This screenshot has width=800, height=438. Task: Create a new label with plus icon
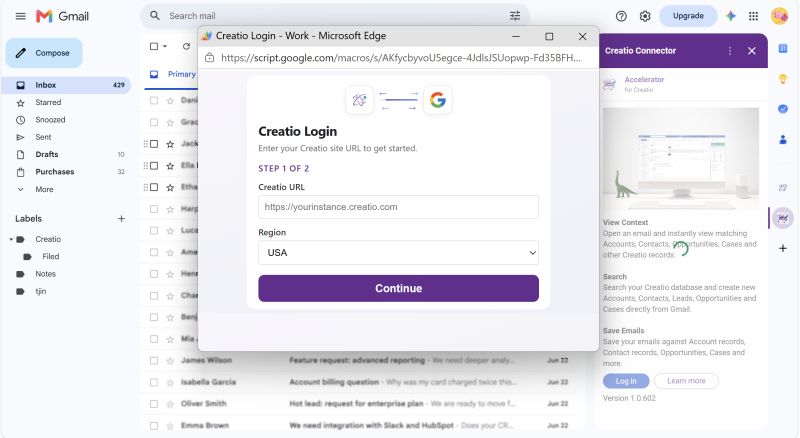point(121,218)
